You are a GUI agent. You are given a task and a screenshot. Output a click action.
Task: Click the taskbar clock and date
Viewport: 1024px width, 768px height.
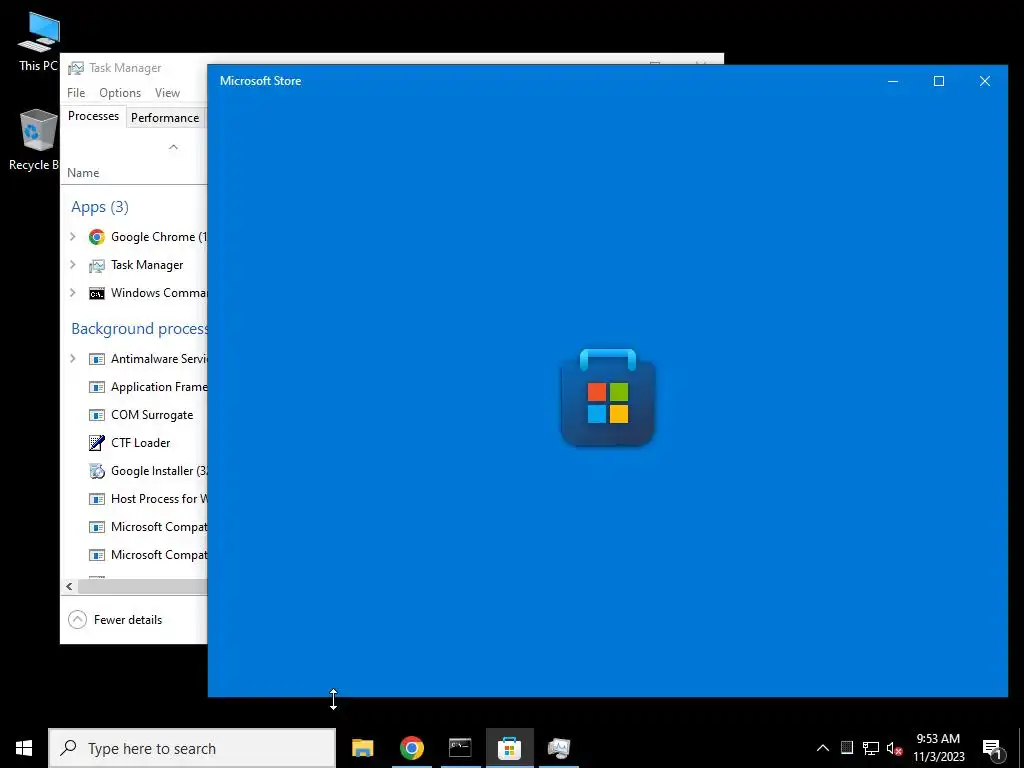[938, 748]
